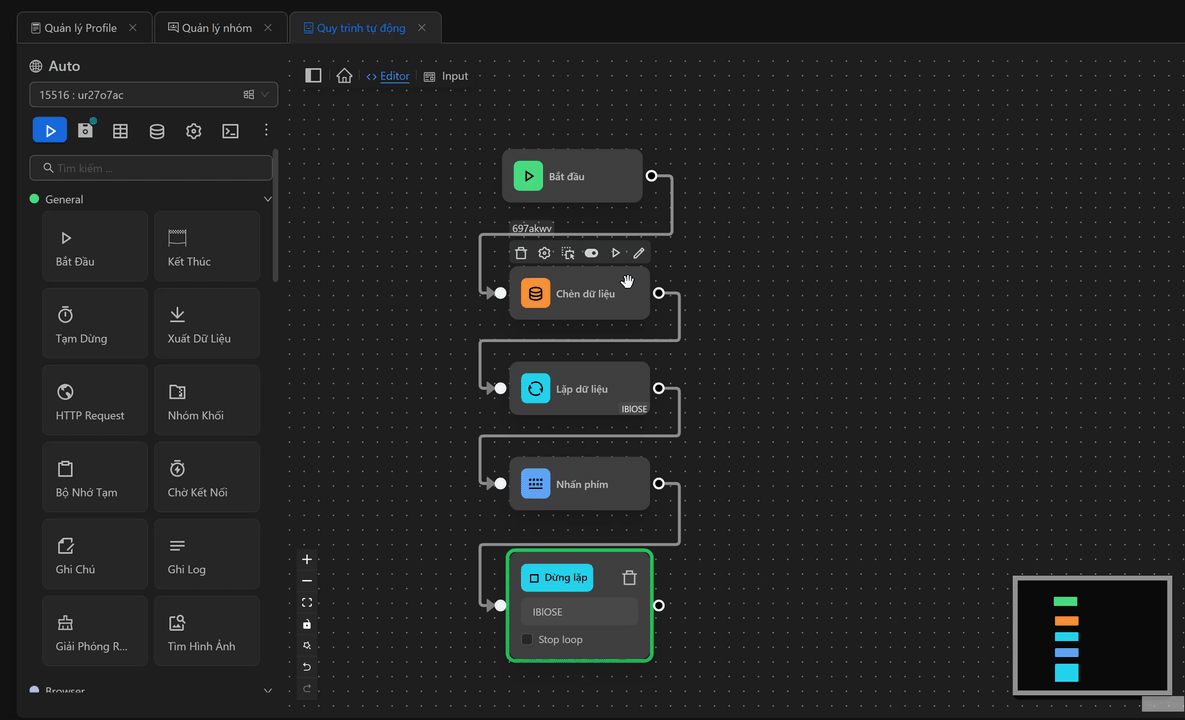The height and width of the screenshot is (720, 1185).
Task: Click the database storage icon in sidebar toolbar
Action: (157, 131)
